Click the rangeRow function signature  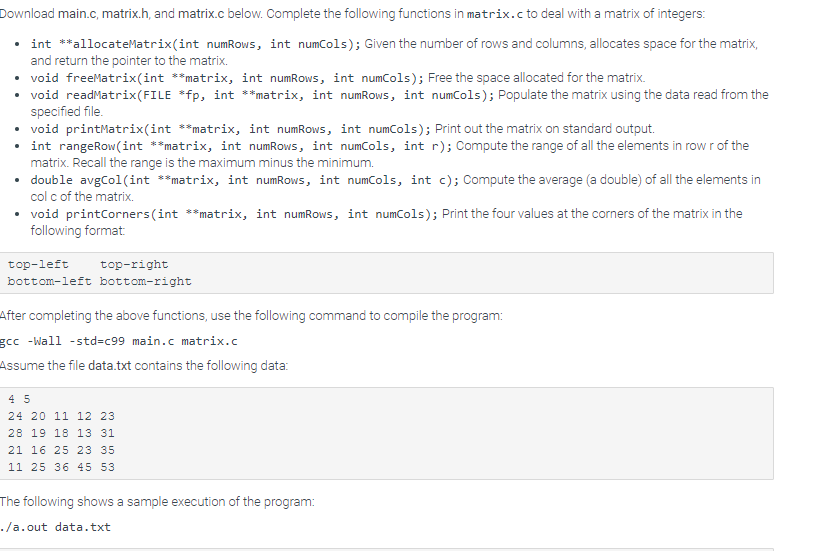click(241, 146)
